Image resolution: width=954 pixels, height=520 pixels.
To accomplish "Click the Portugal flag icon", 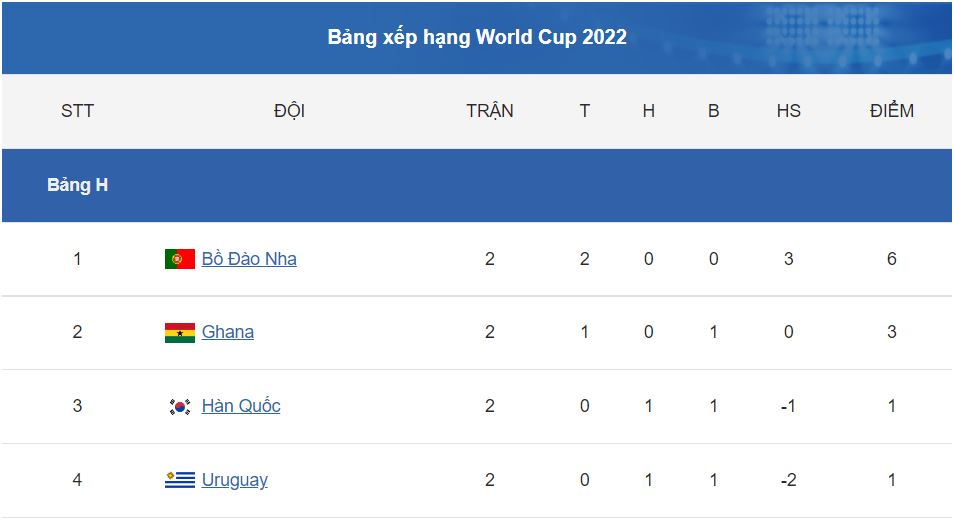I will pos(179,259).
